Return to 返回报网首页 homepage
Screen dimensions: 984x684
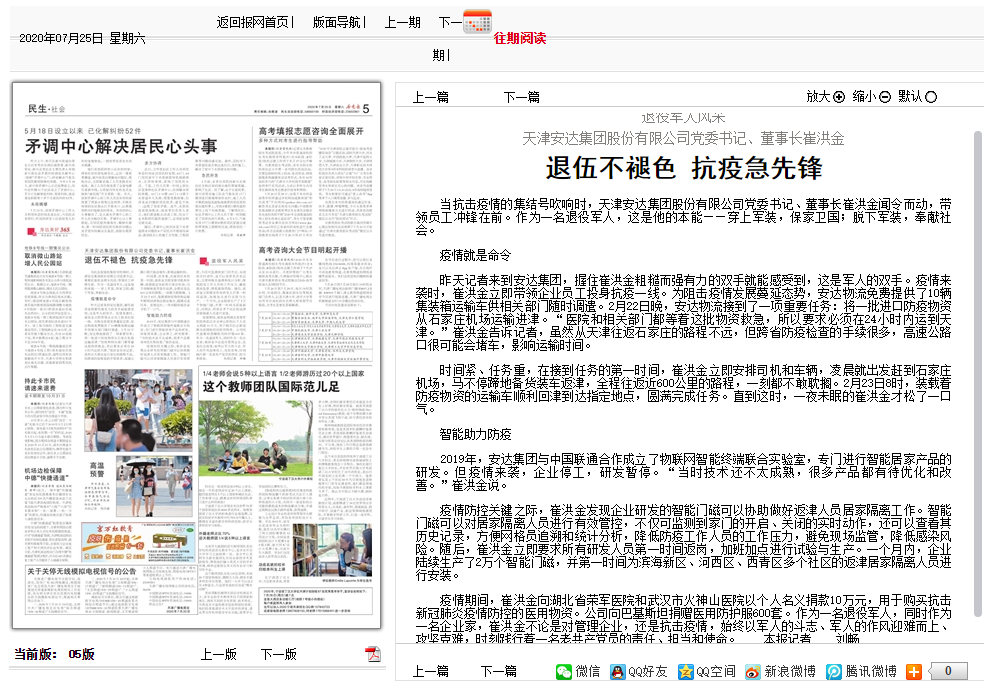254,22
